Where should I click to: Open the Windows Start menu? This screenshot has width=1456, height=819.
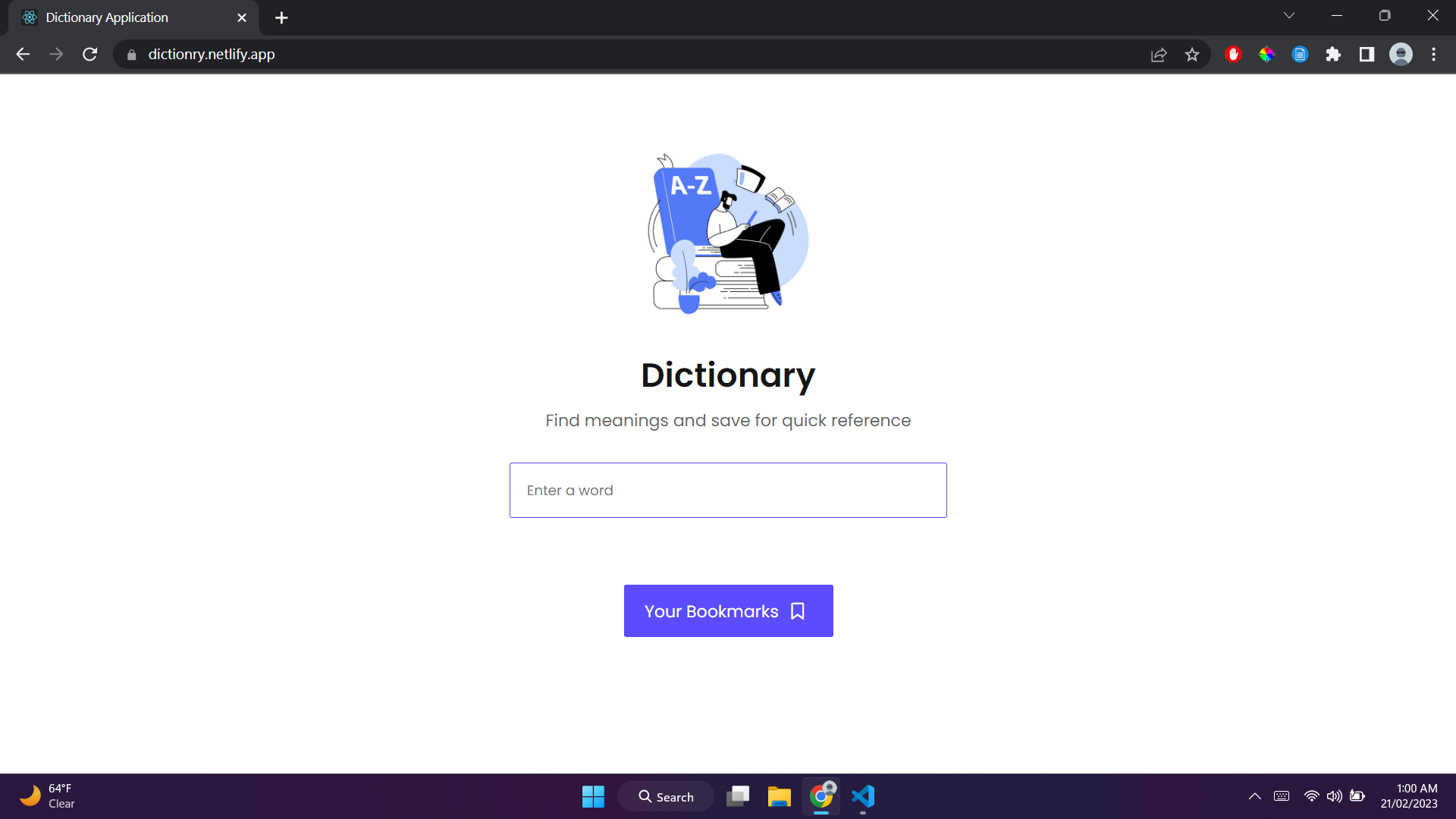(593, 796)
